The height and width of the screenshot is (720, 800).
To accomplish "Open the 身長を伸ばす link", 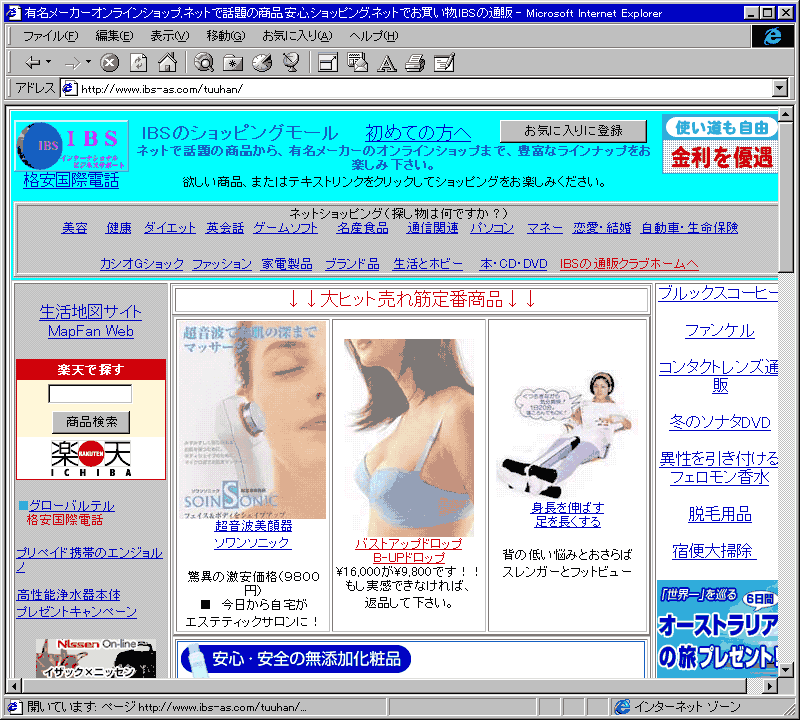I will (567, 508).
